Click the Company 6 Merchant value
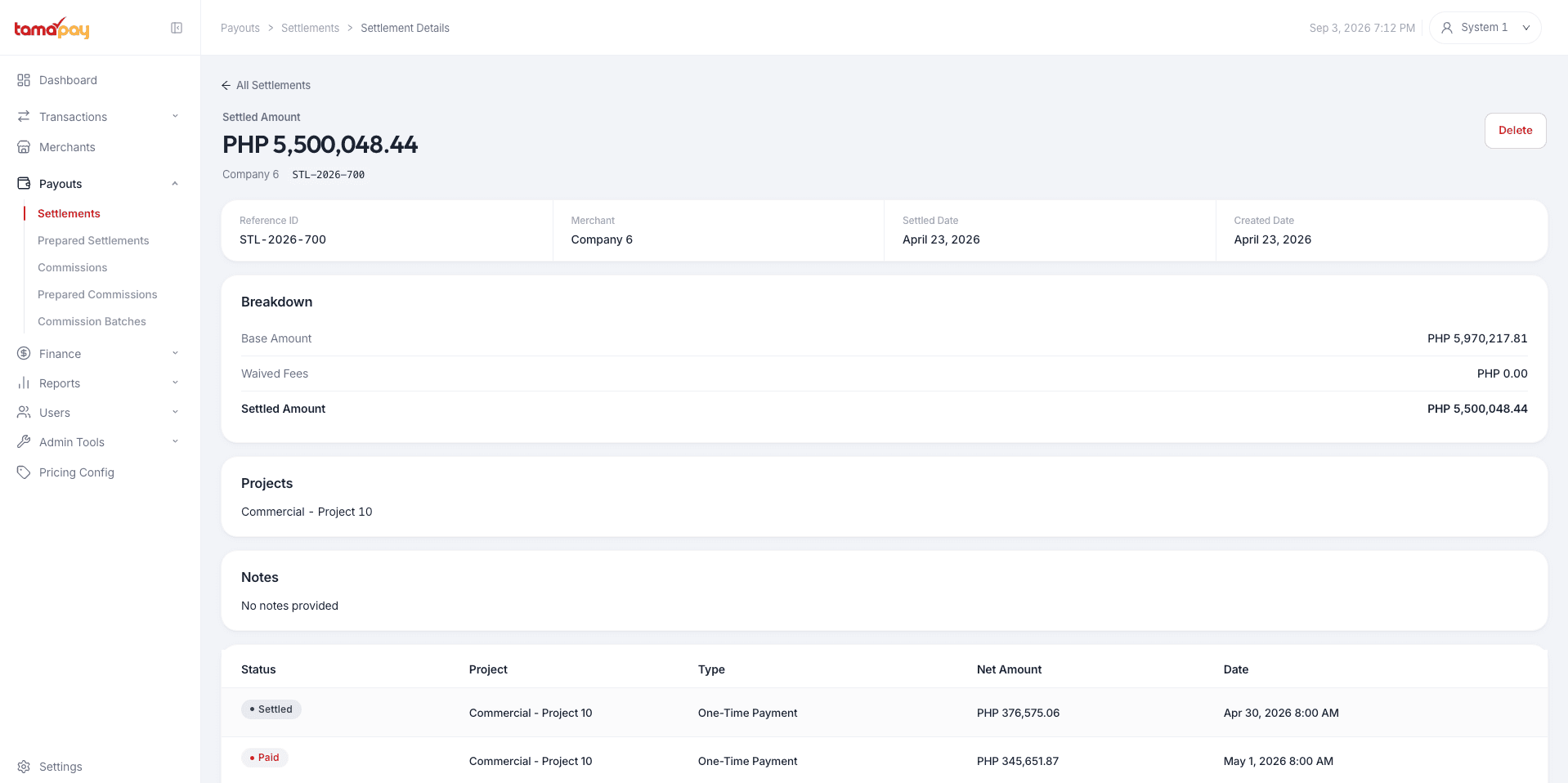This screenshot has height=783, width=1568. pyautogui.click(x=602, y=239)
